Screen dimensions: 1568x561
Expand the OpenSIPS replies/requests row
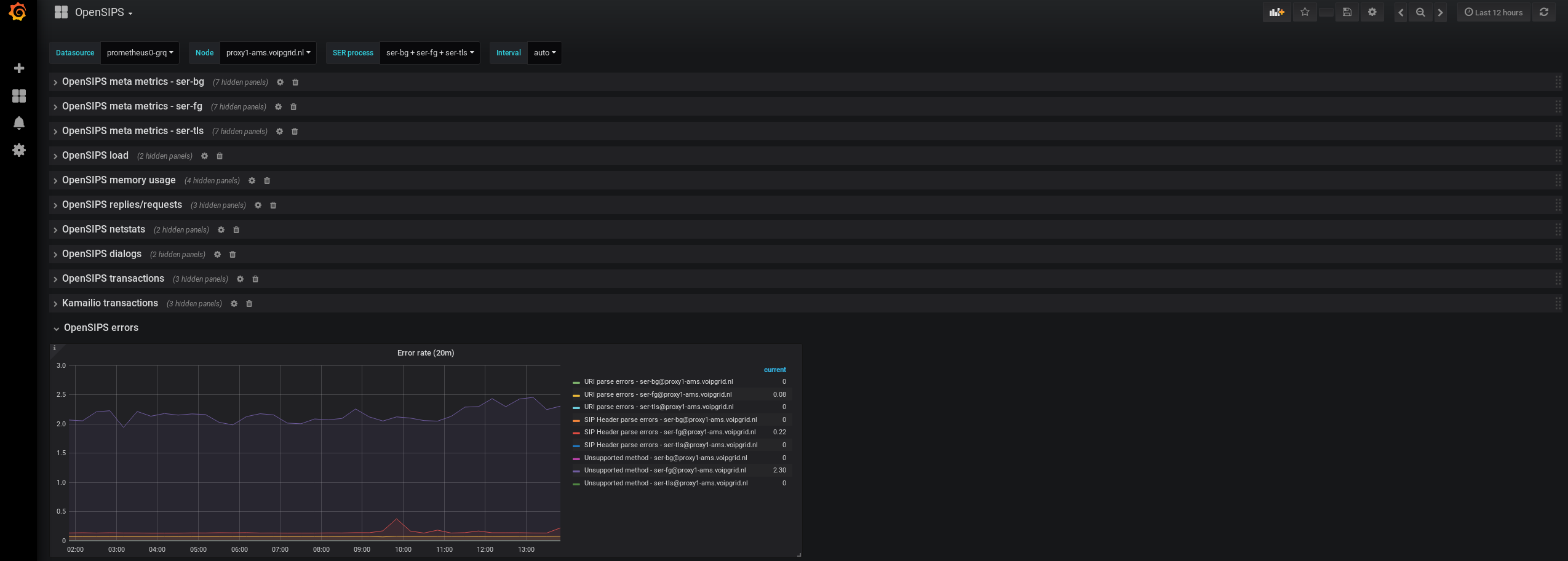pos(122,205)
